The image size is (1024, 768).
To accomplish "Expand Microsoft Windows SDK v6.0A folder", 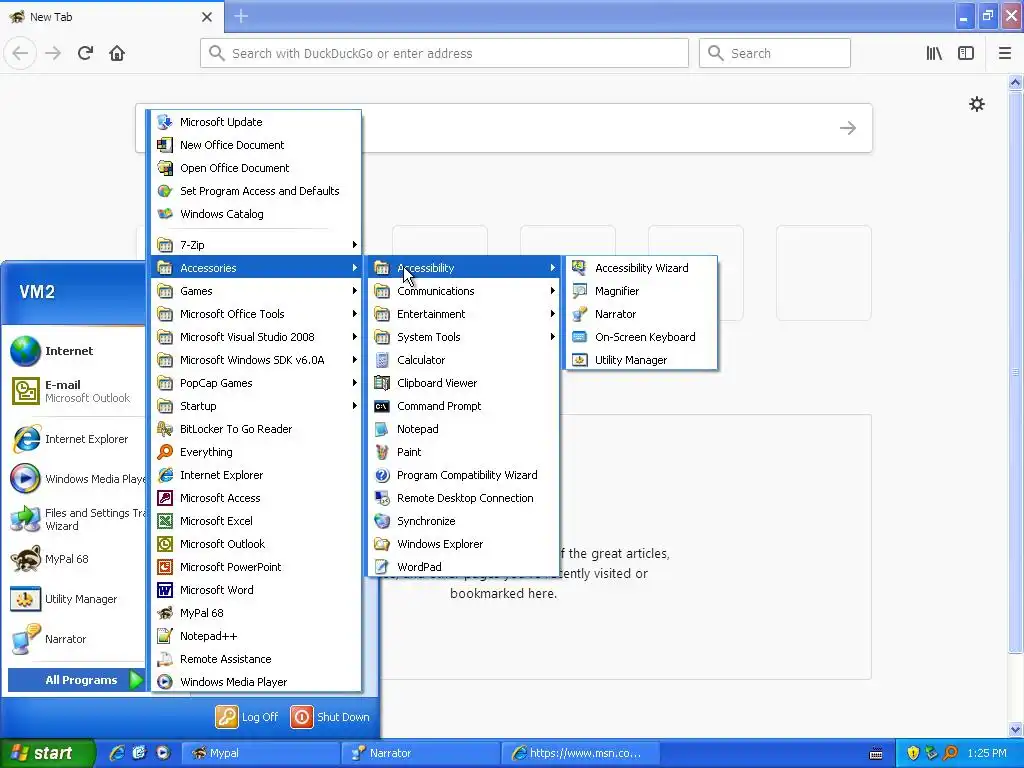I will [257, 360].
